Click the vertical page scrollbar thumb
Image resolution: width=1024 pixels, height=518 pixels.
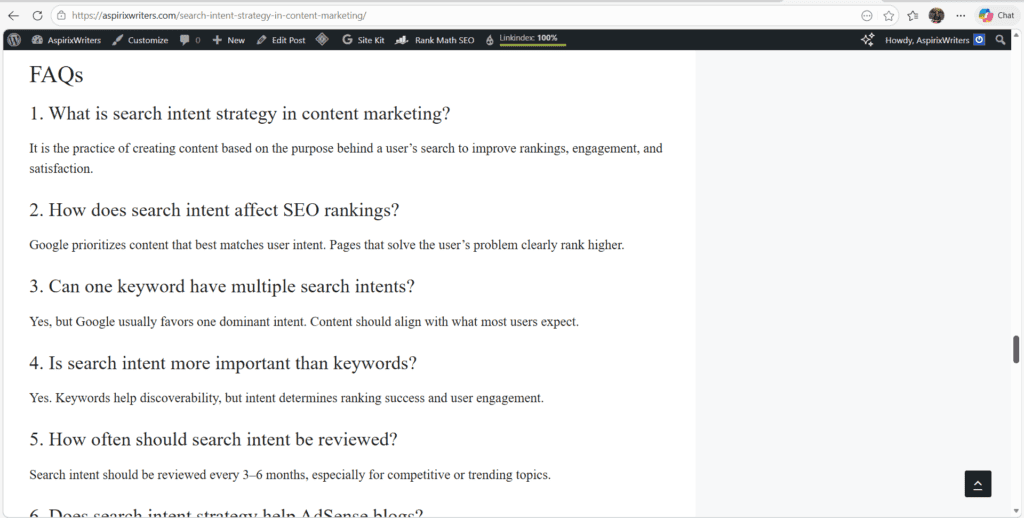click(x=1016, y=349)
